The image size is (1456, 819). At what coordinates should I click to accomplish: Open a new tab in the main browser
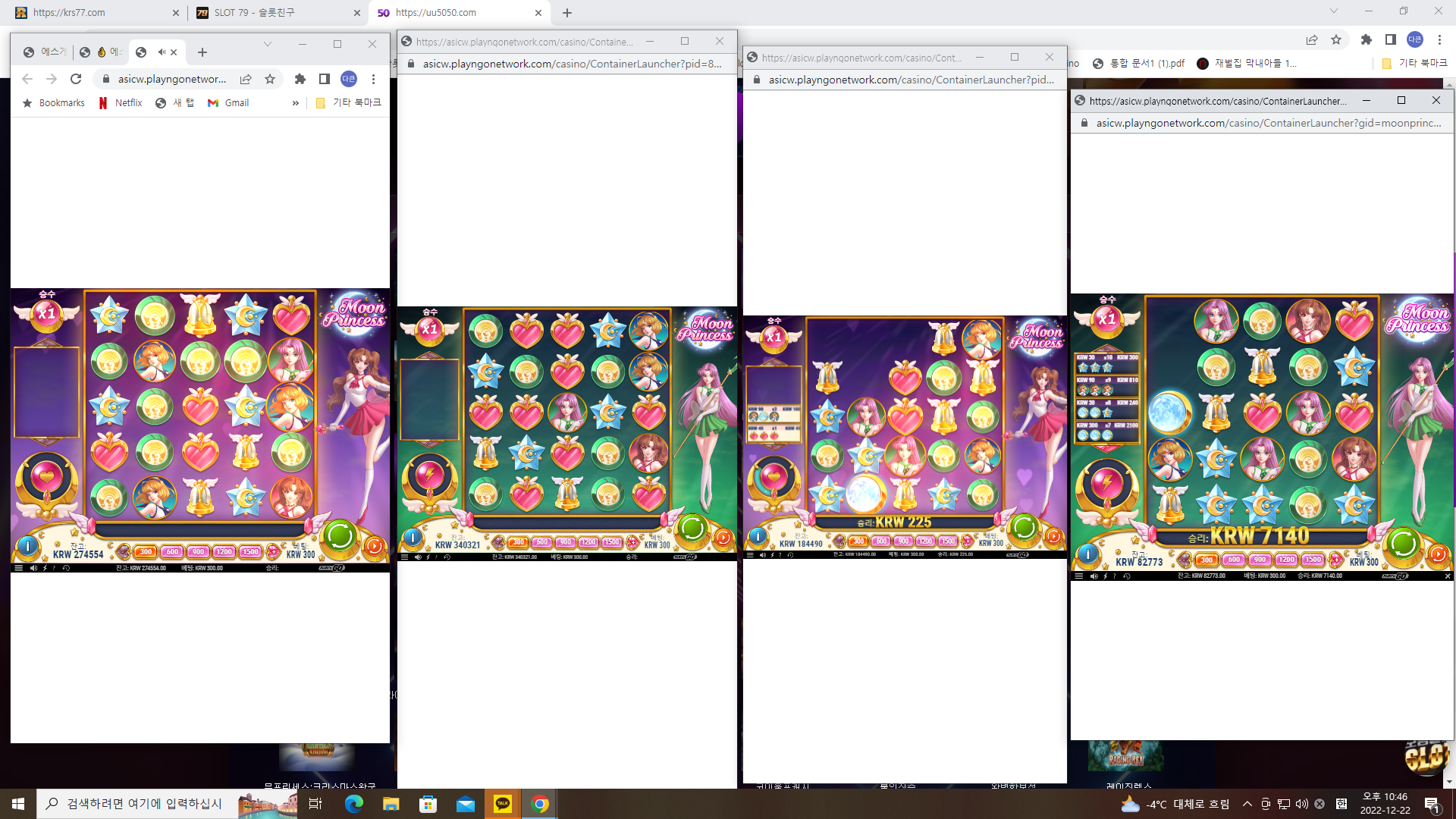coord(567,13)
